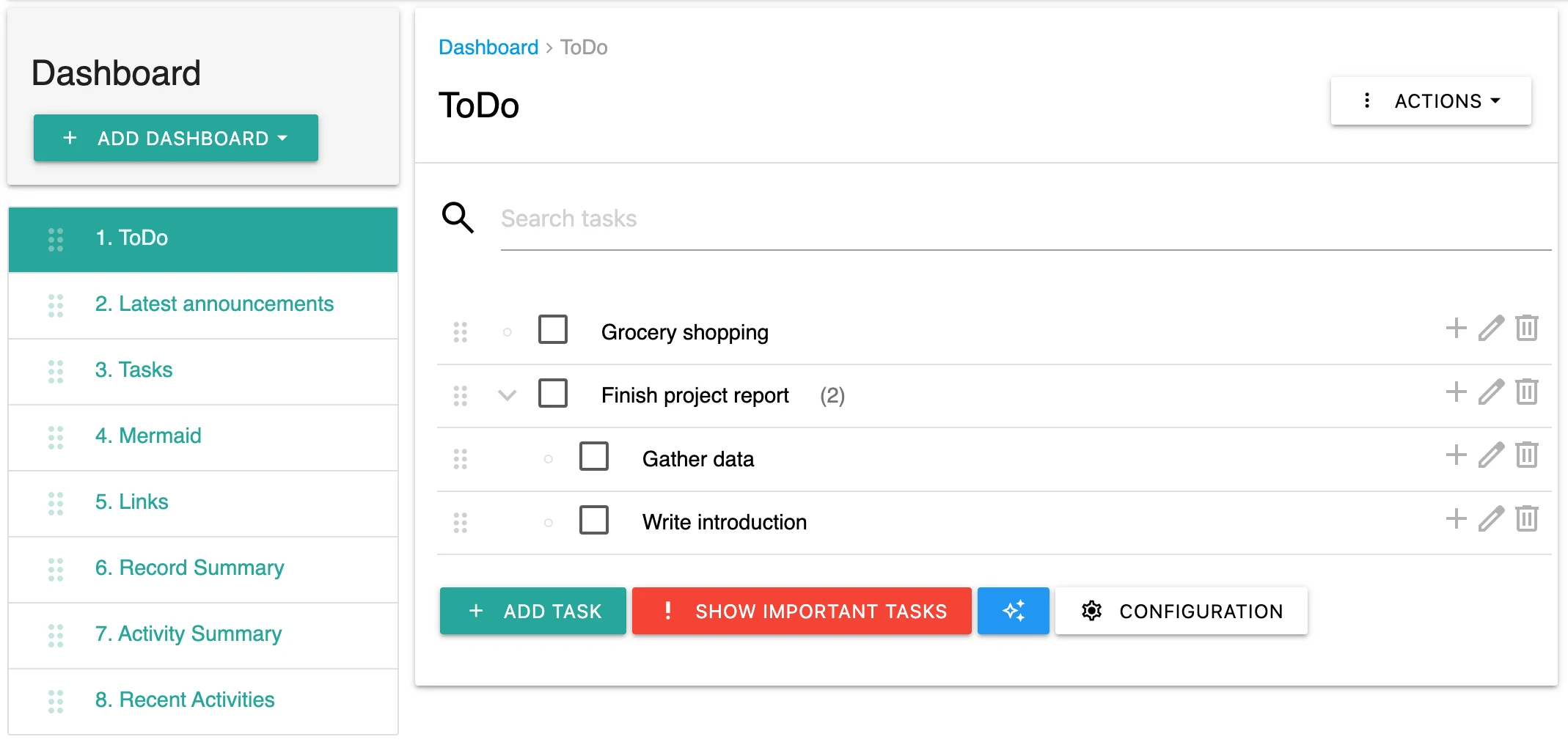Viewport: 1568px width, 745px height.
Task: Click Dashboard breadcrumb link
Action: coord(488,48)
